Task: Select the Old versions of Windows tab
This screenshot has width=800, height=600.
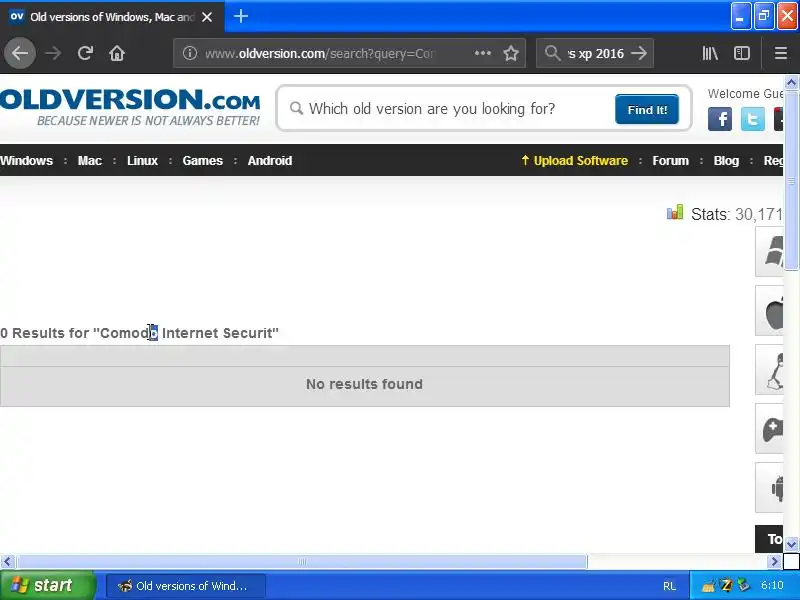Action: pyautogui.click(x=112, y=17)
